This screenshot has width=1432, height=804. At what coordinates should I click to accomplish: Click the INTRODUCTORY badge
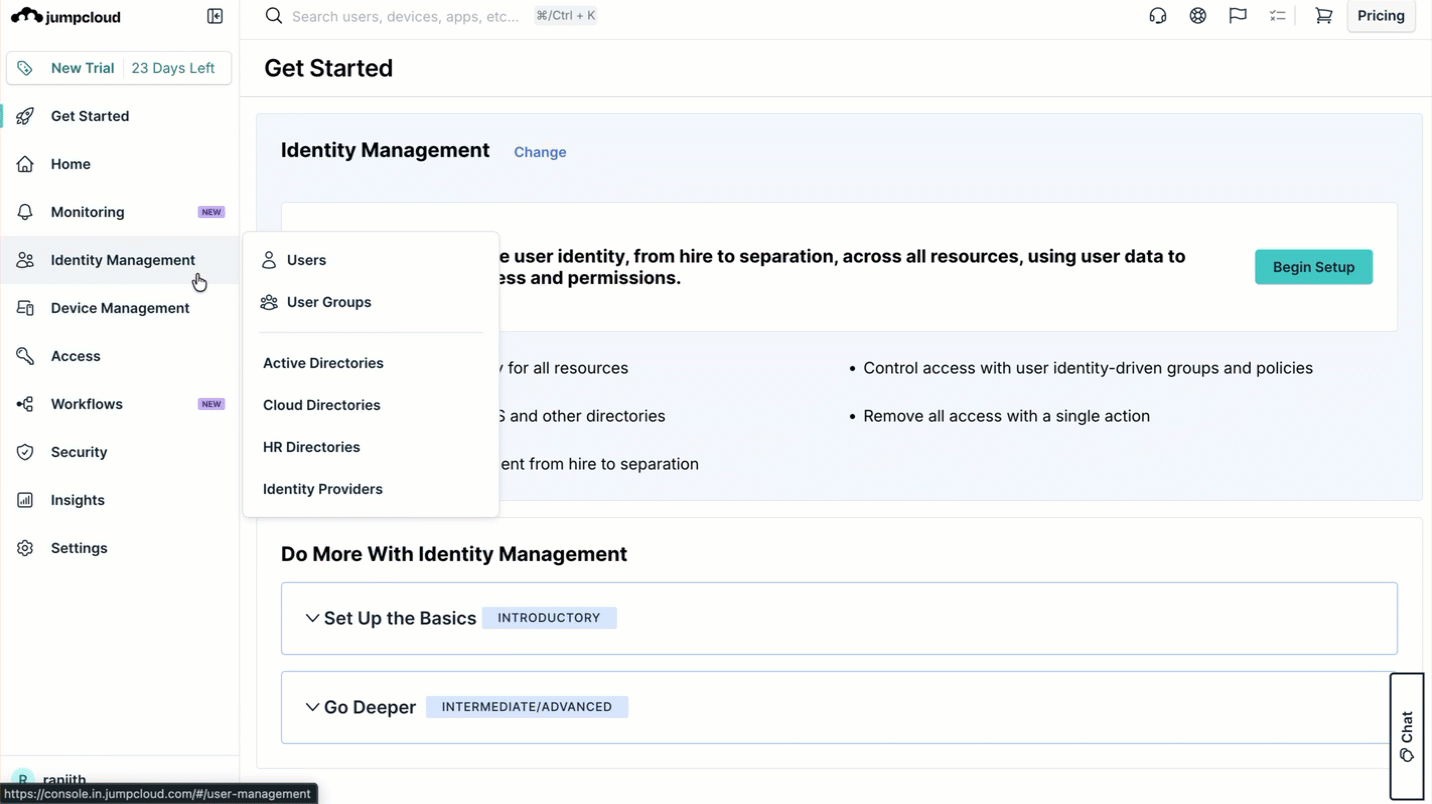(x=549, y=618)
